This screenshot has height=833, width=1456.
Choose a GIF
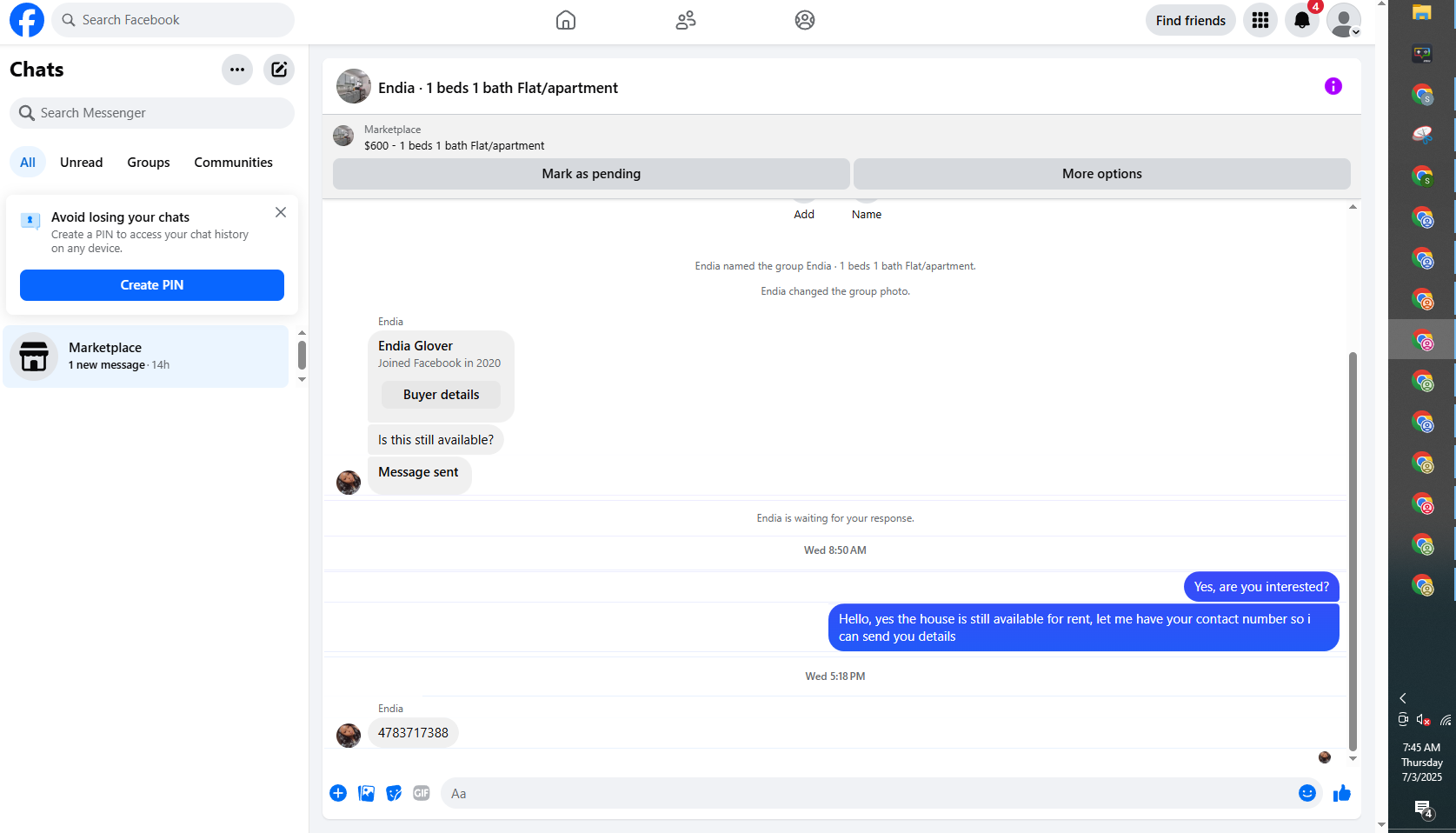(x=422, y=793)
